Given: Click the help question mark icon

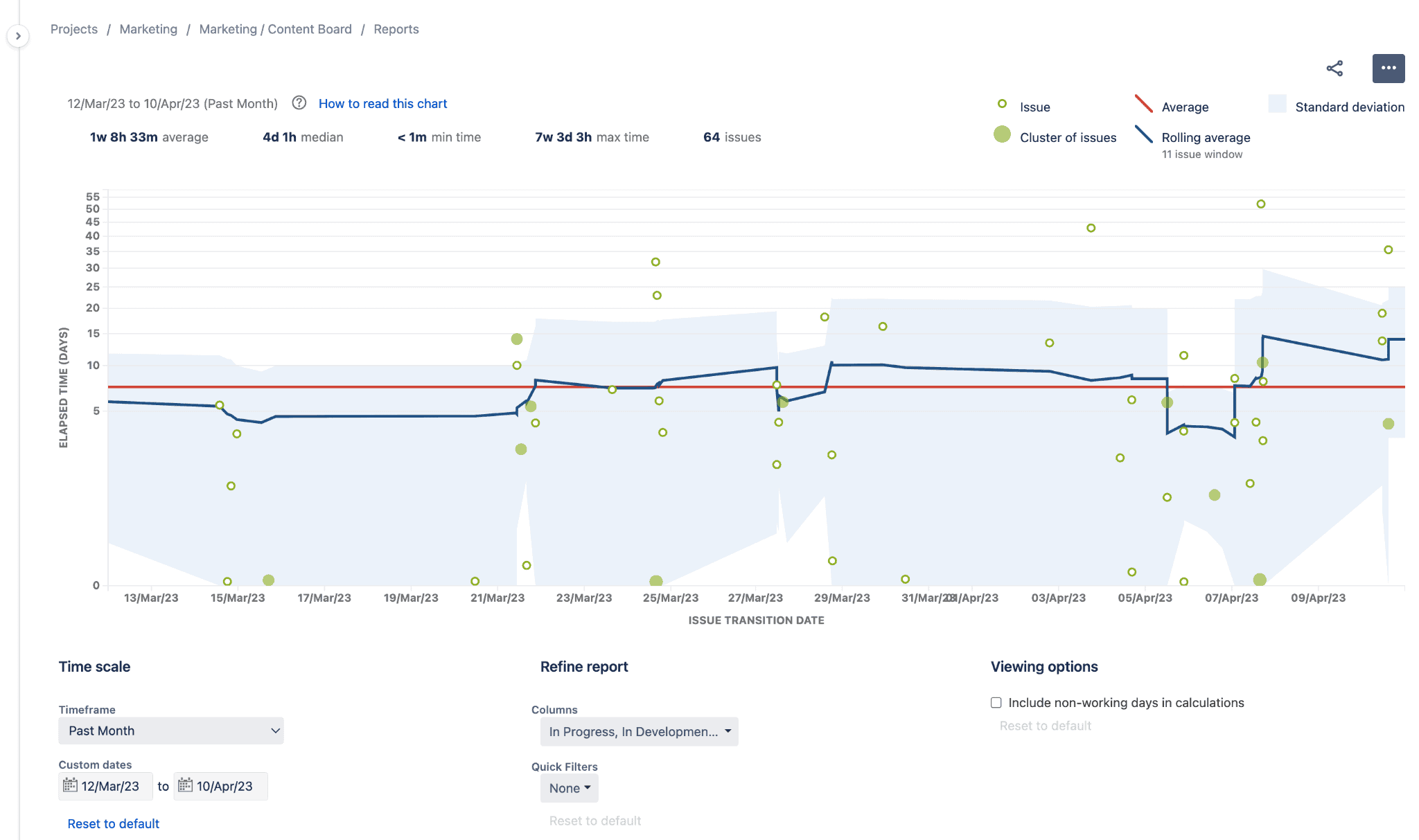Looking at the screenshot, I should coord(299,102).
